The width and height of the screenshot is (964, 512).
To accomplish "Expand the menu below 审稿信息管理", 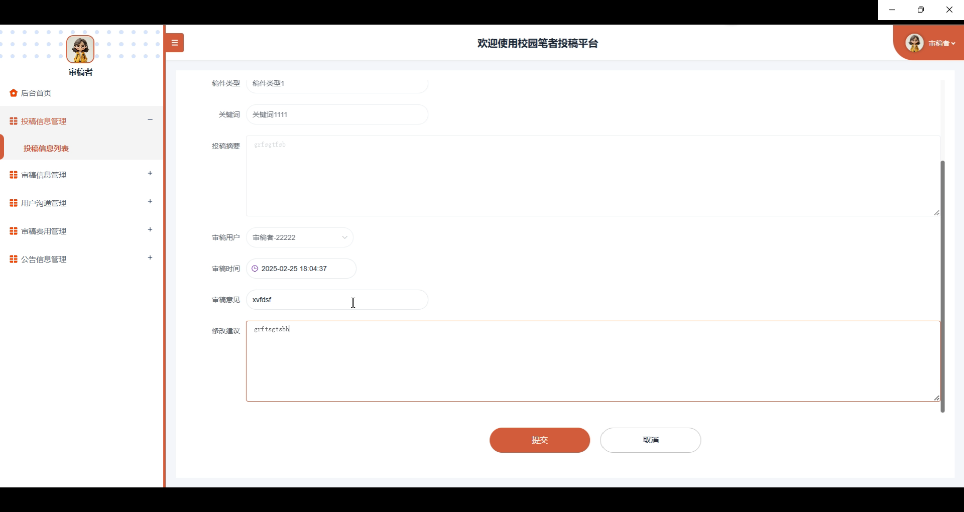I will click(x=150, y=202).
